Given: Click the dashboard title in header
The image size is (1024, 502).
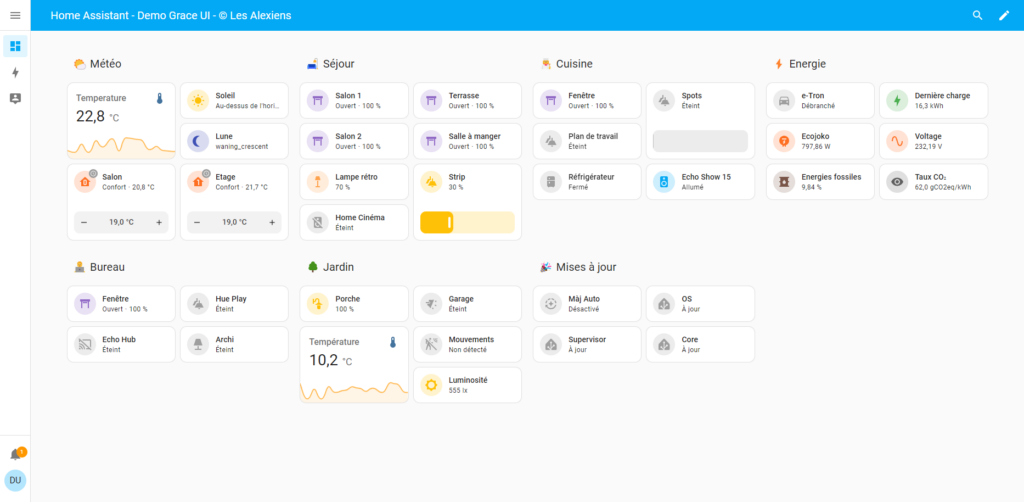Looking at the screenshot, I should (x=171, y=15).
